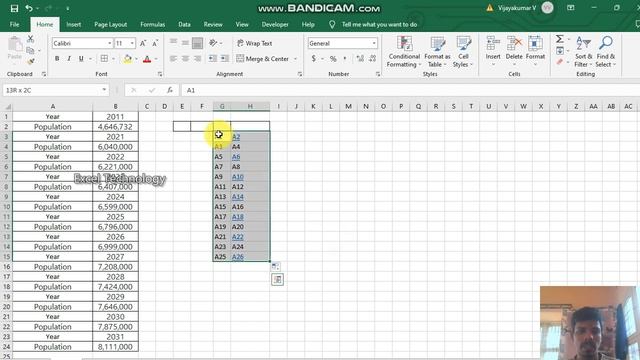Click the A10 hyperlink cell

click(x=238, y=177)
